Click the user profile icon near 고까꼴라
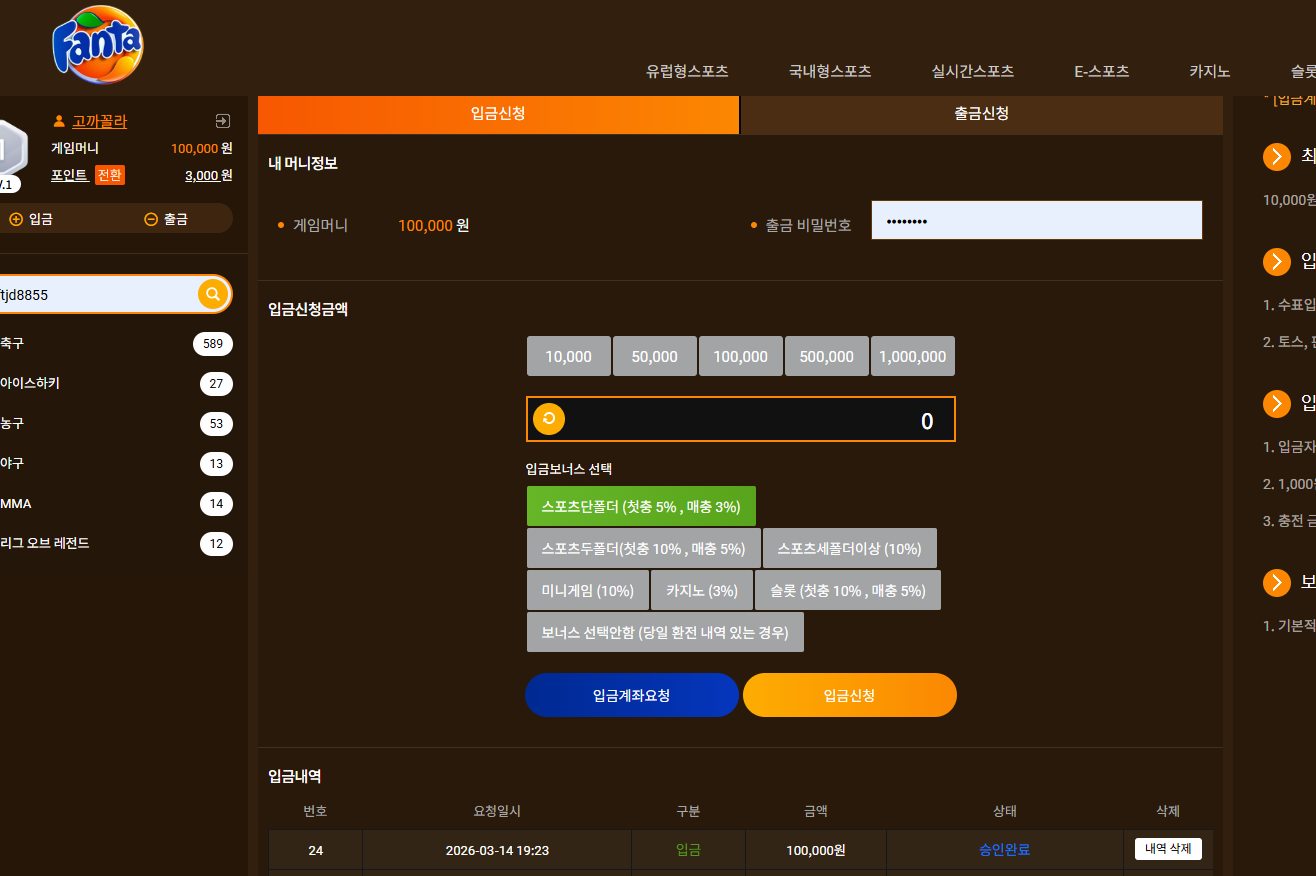1316x876 pixels. pyautogui.click(x=59, y=121)
